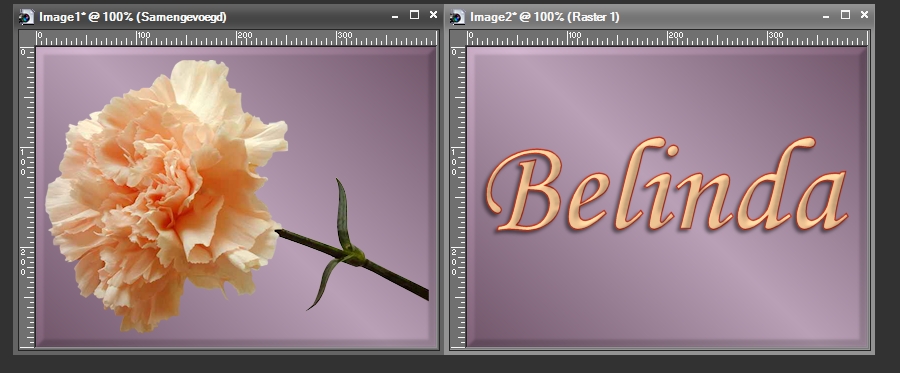Click the Belinda text in the Image2 canvas
The height and width of the screenshot is (373, 900).
pyautogui.click(x=666, y=185)
